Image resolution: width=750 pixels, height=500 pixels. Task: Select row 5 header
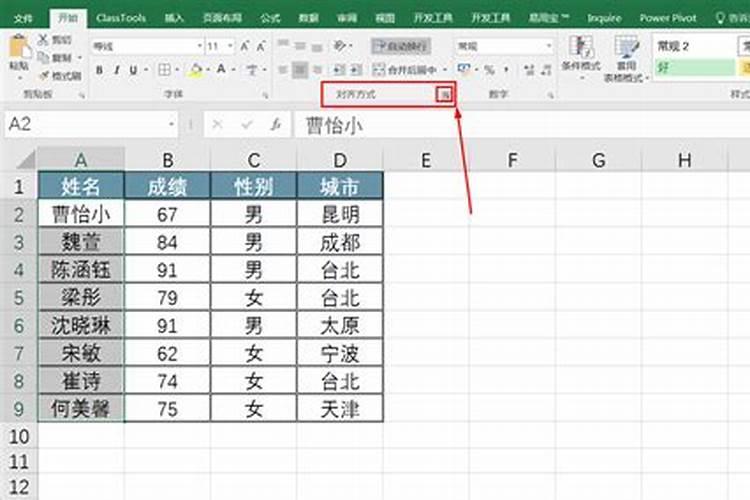click(19, 298)
